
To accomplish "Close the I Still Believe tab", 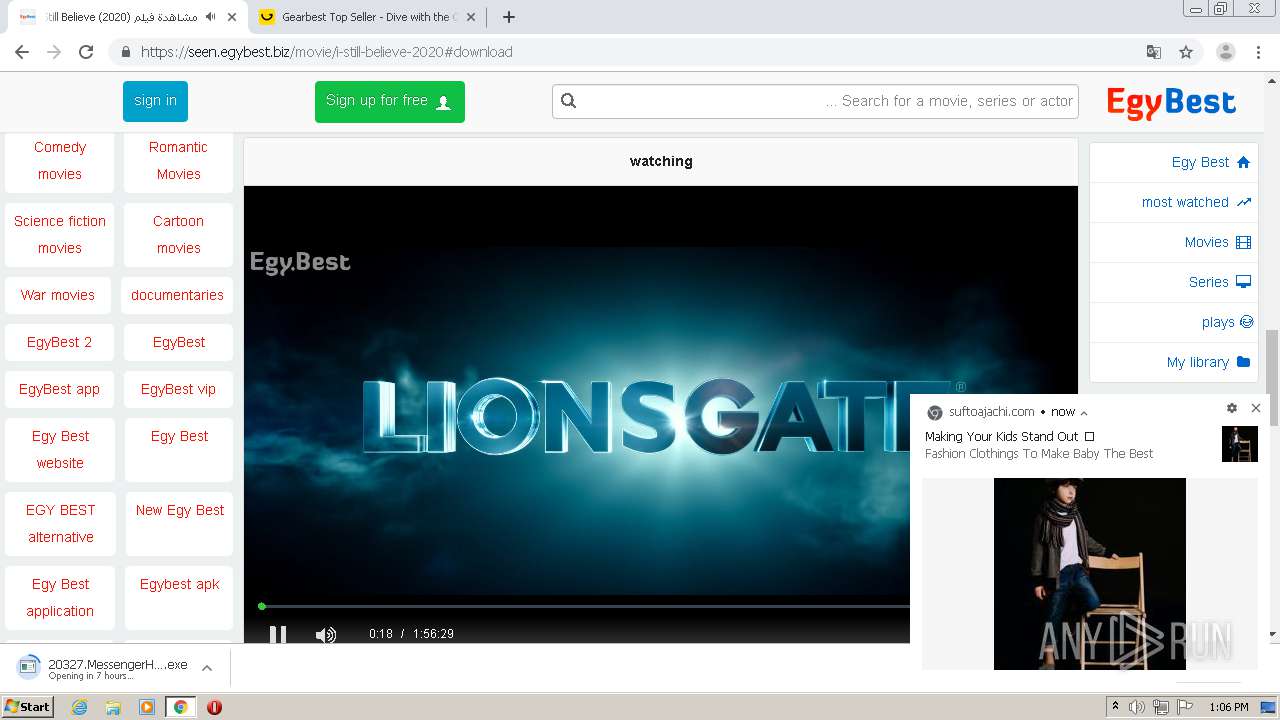I will pyautogui.click(x=232, y=17).
